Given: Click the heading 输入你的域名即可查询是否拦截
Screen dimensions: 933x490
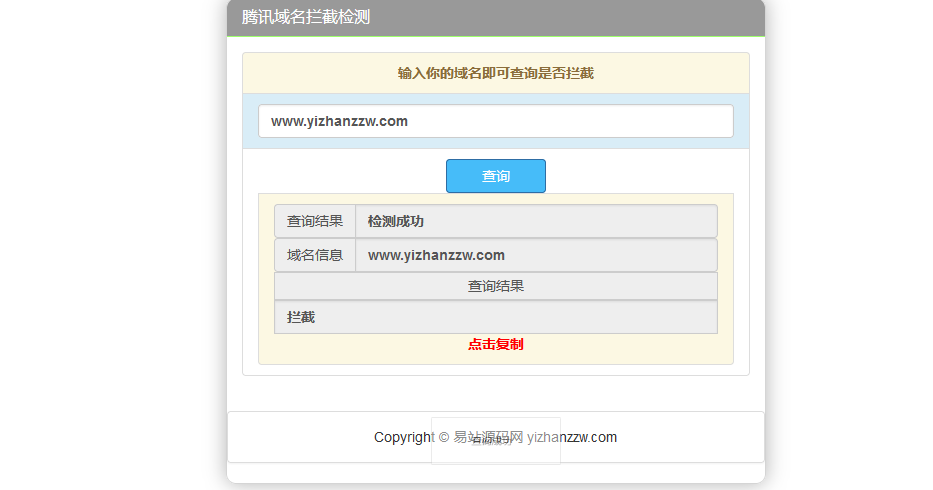Looking at the screenshot, I should coord(496,73).
